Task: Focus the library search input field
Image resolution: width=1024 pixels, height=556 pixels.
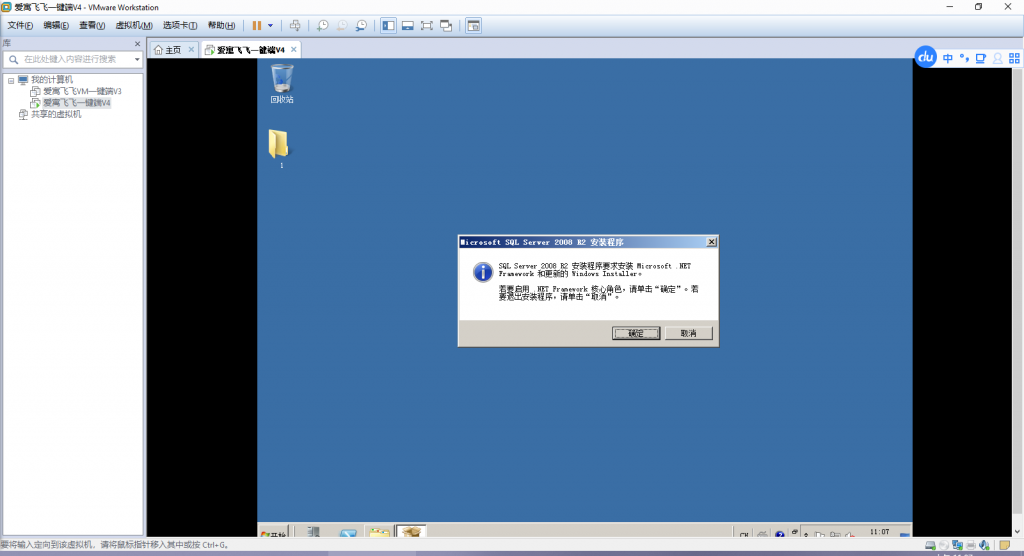Action: pyautogui.click(x=72, y=59)
